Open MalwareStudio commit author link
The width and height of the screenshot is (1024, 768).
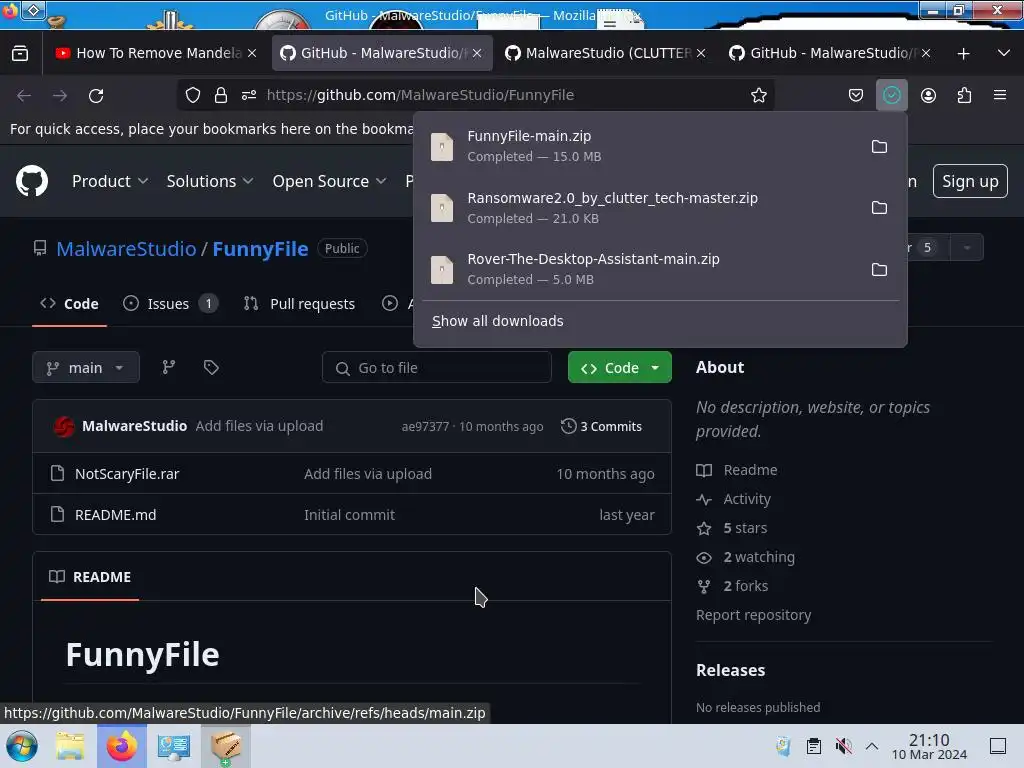[x=135, y=426]
